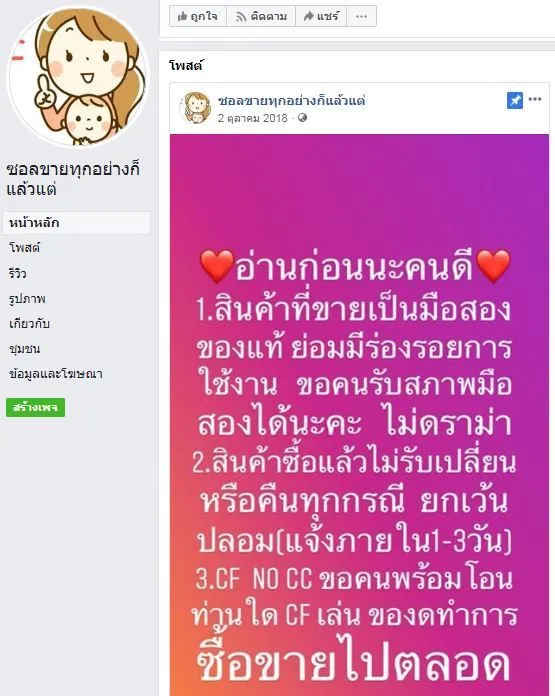The width and height of the screenshot is (555, 696).
Task: Go to the โพสต์ sidebar tab
Action: tap(24, 248)
